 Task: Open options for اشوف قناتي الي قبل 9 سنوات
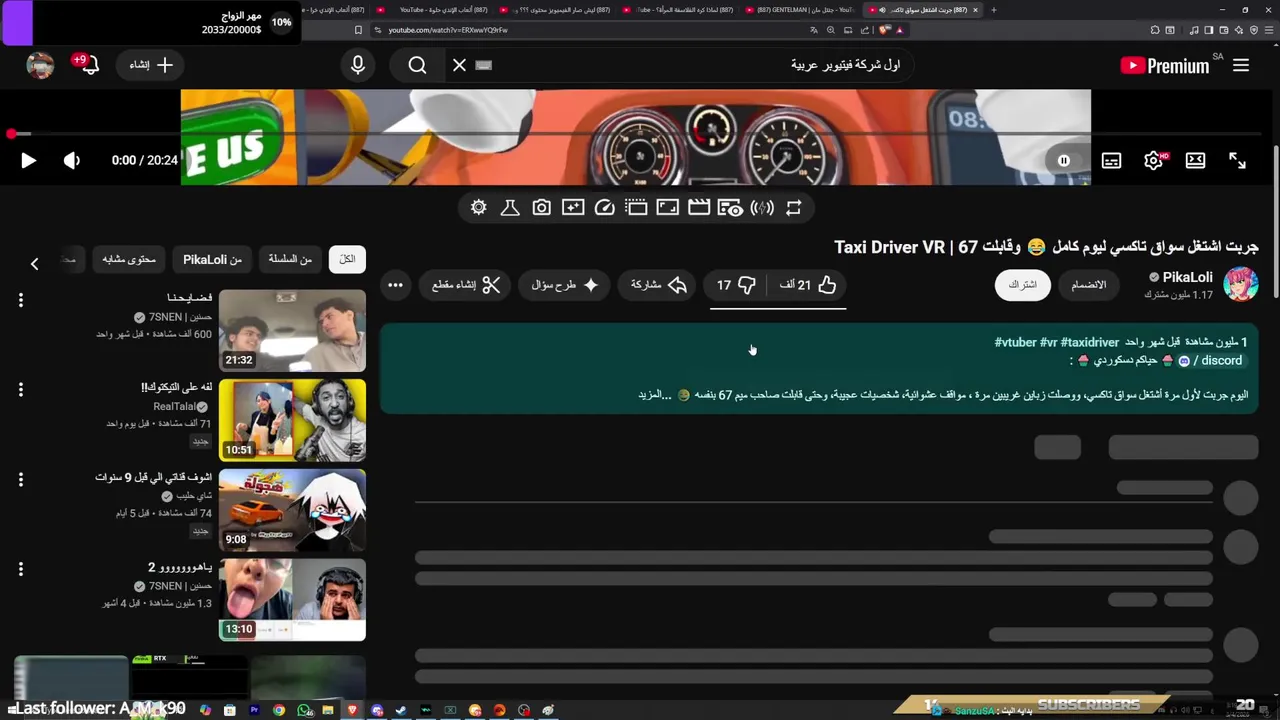(20, 479)
